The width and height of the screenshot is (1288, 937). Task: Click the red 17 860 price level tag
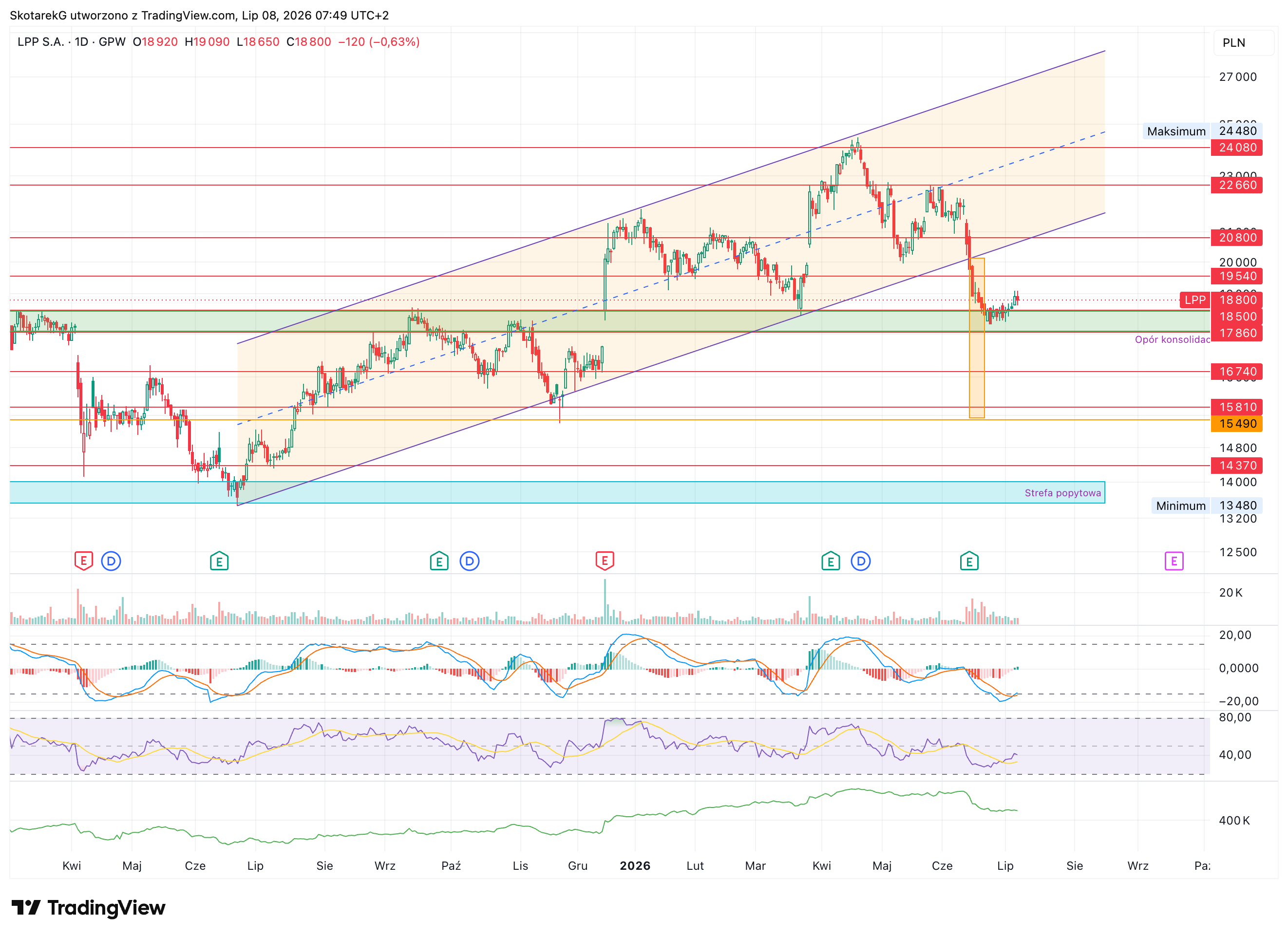tap(1237, 333)
